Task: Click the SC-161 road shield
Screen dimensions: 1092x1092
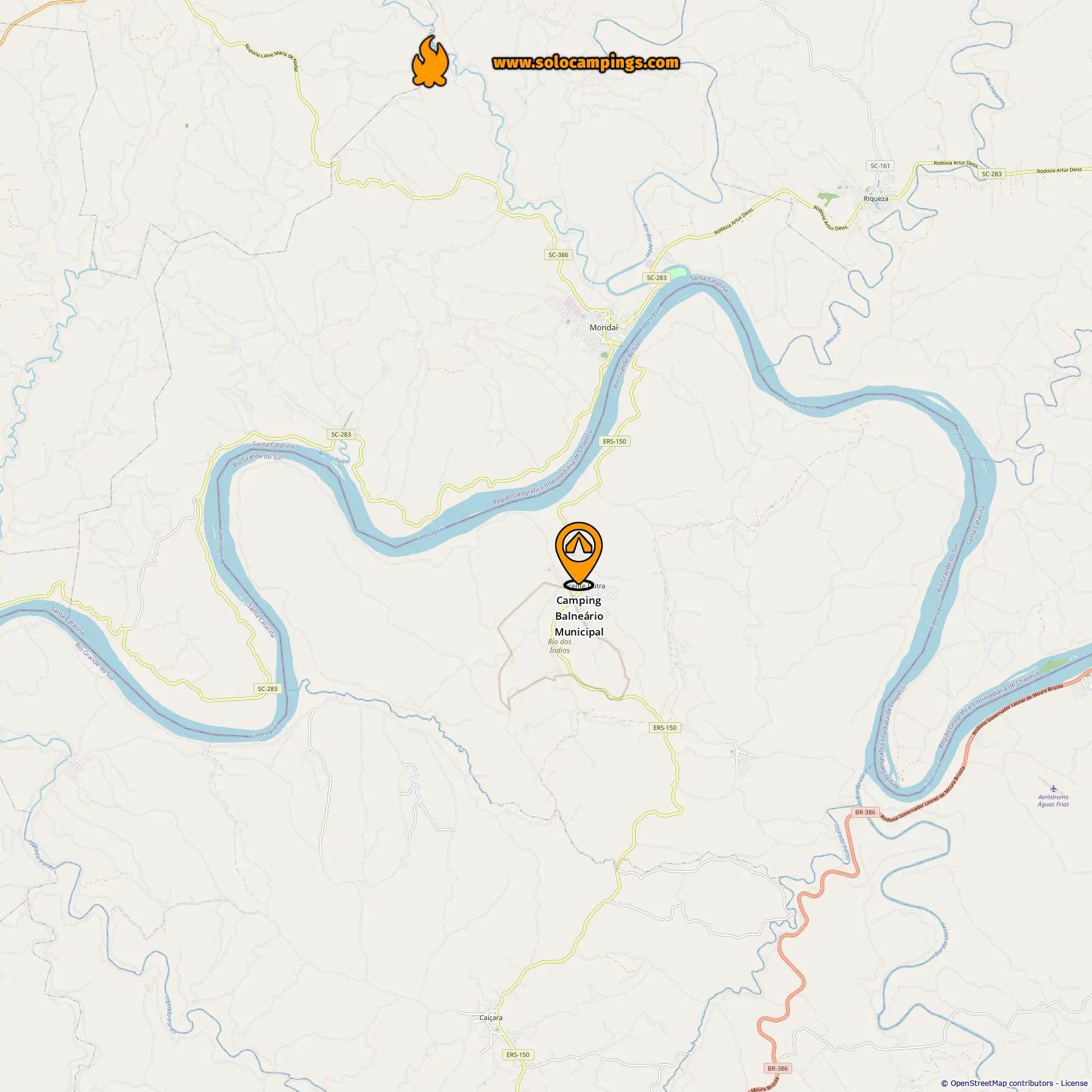Action: coord(880,166)
